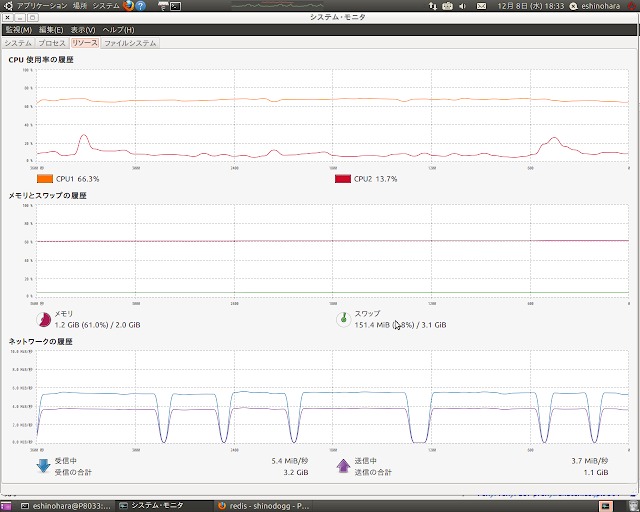
Task: Click the red CPU2 color swatch
Action: pyautogui.click(x=343, y=179)
